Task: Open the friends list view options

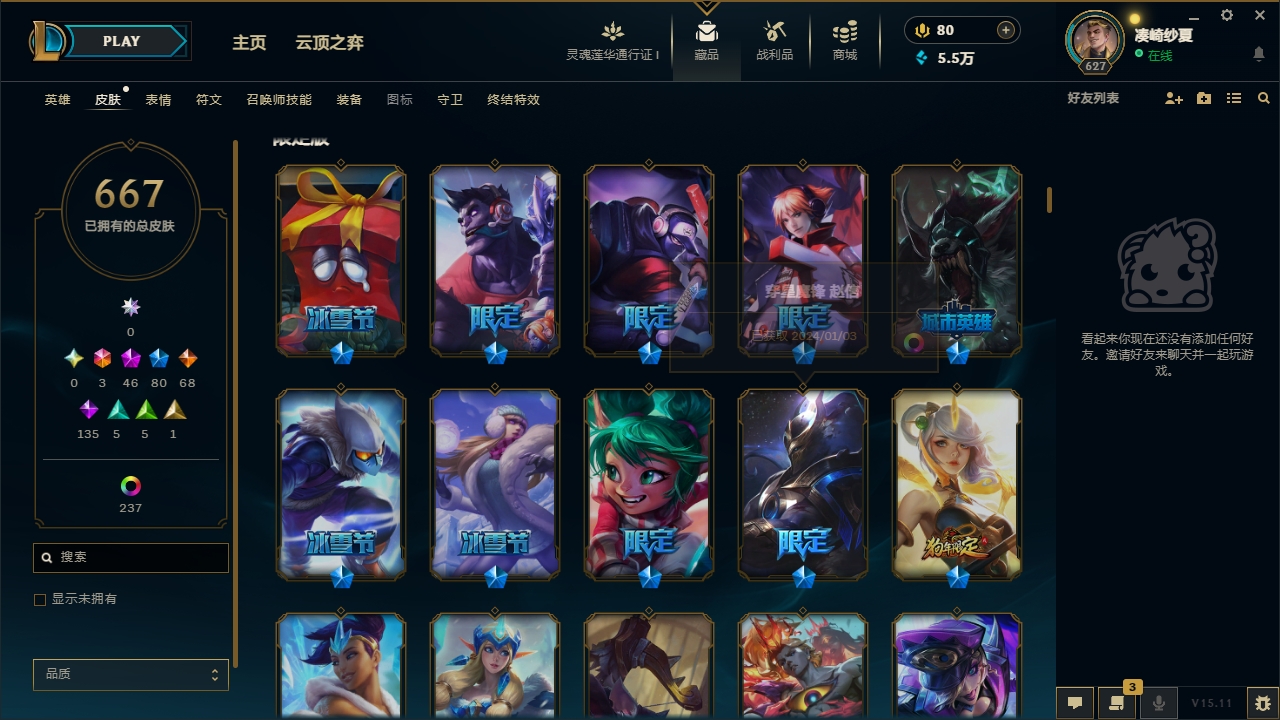Action: (1234, 99)
